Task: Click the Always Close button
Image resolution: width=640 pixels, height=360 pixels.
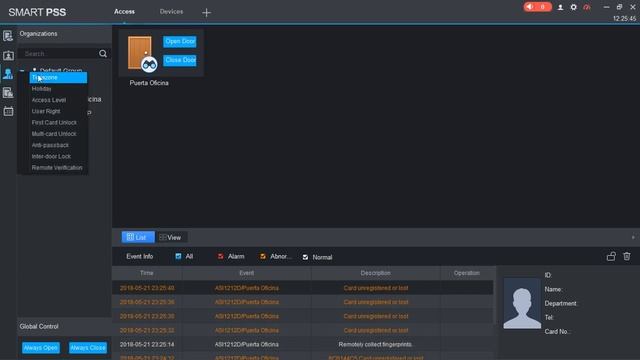Action: pos(88,348)
